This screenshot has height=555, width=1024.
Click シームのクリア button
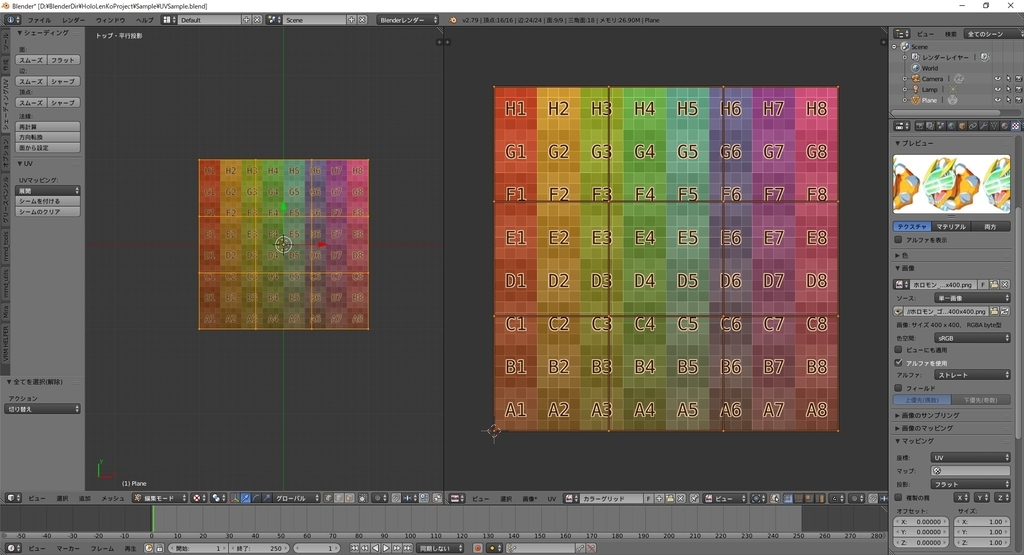click(48, 212)
